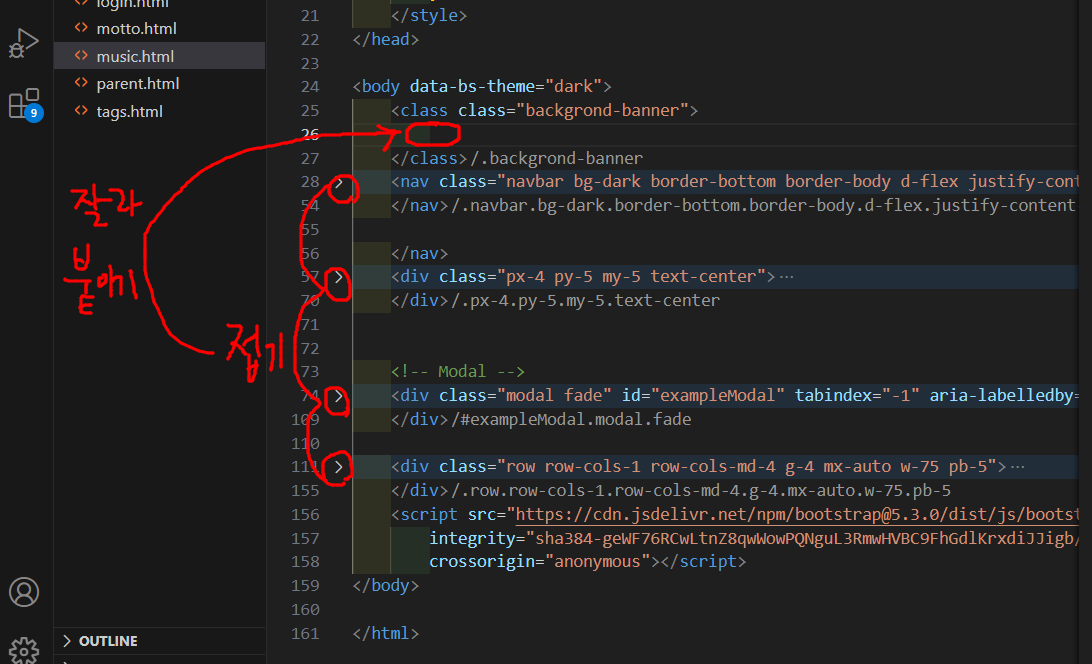Open the Extensions view with 9 badge
Image resolution: width=1092 pixels, height=664 pixels.
(26, 105)
